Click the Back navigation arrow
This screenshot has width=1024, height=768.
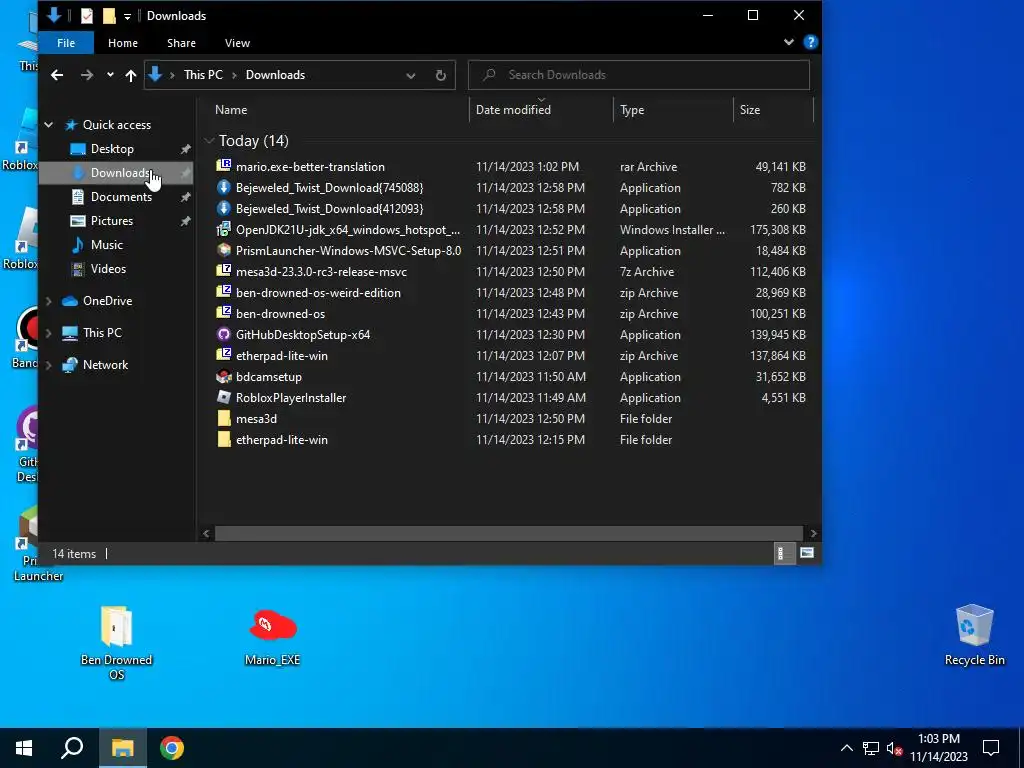pyautogui.click(x=57, y=75)
